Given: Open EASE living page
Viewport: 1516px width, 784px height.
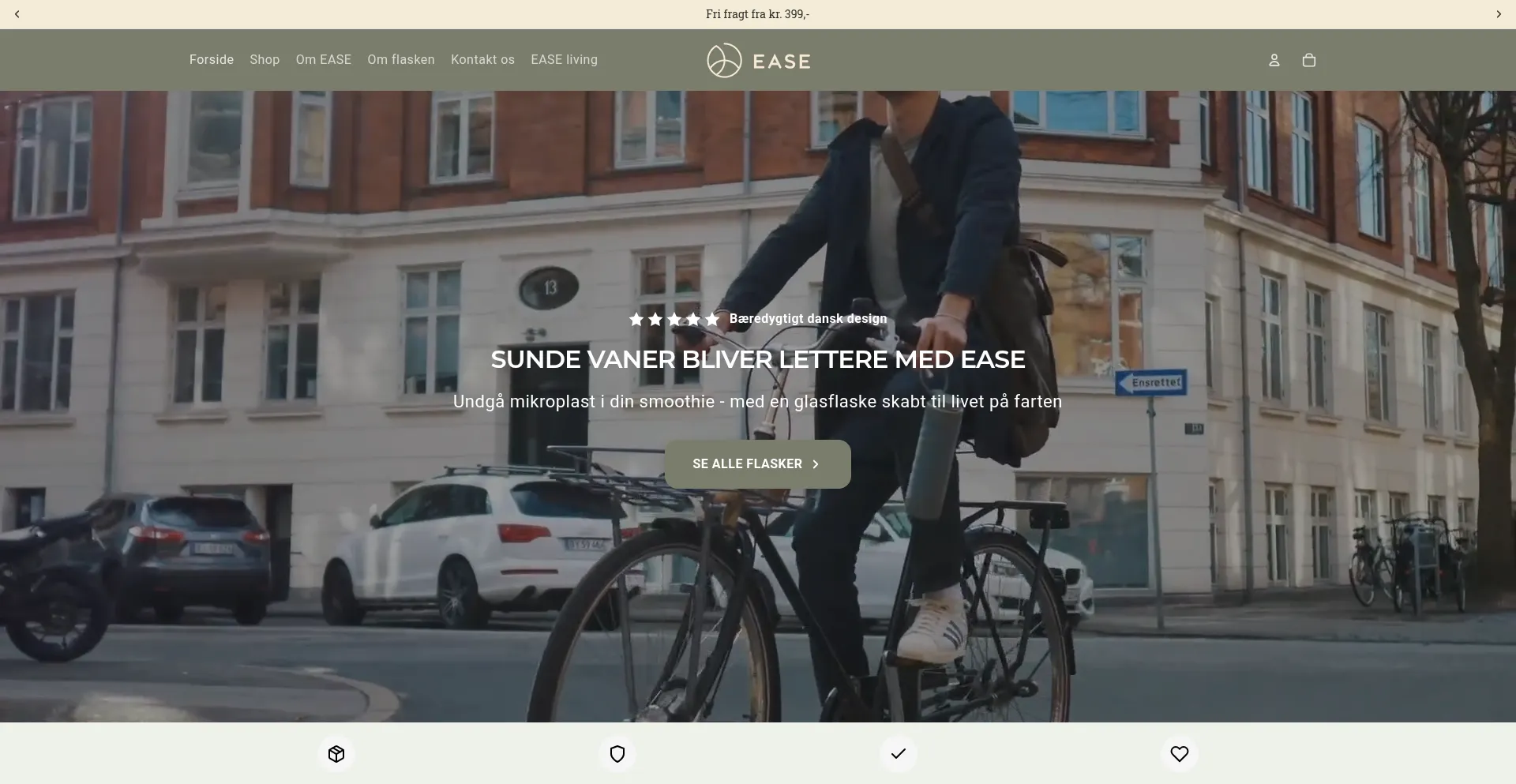Looking at the screenshot, I should tap(564, 60).
